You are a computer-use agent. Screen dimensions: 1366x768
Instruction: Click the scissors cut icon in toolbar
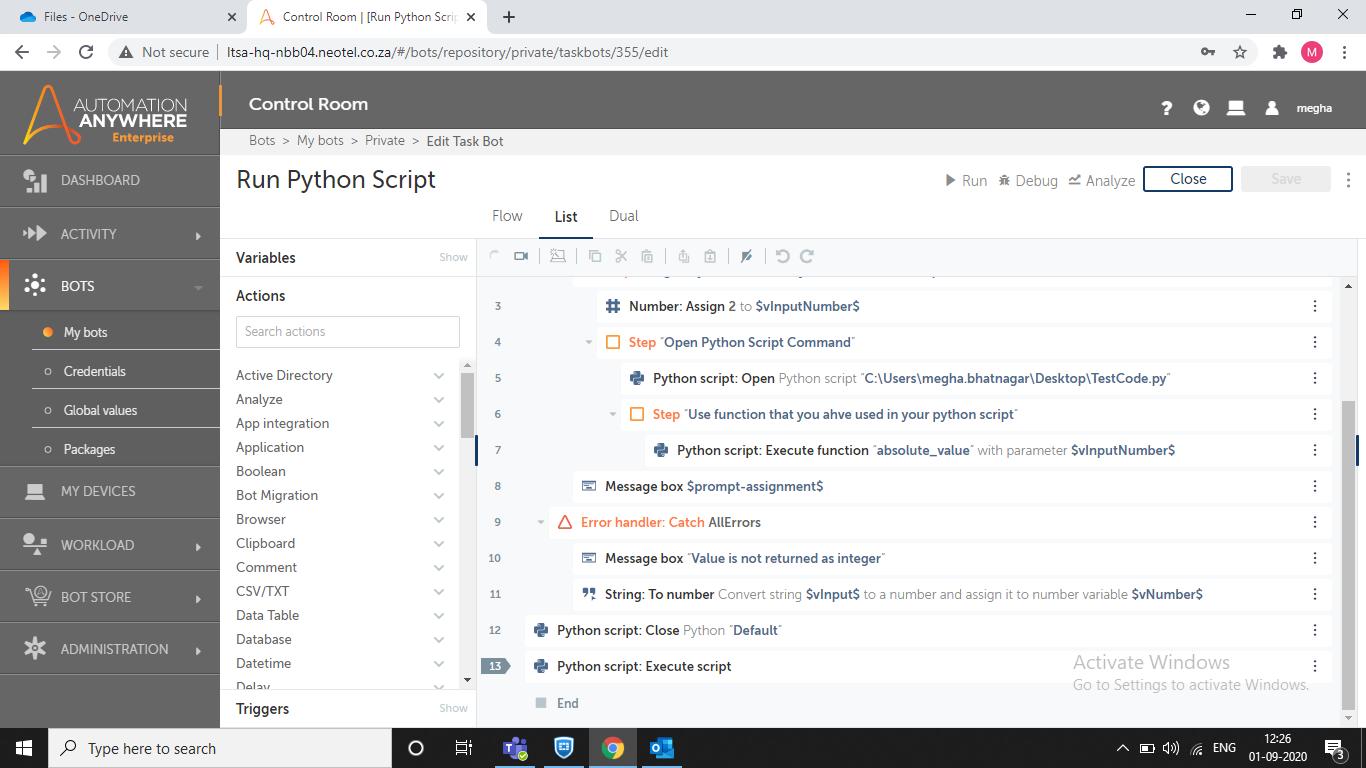pos(621,257)
